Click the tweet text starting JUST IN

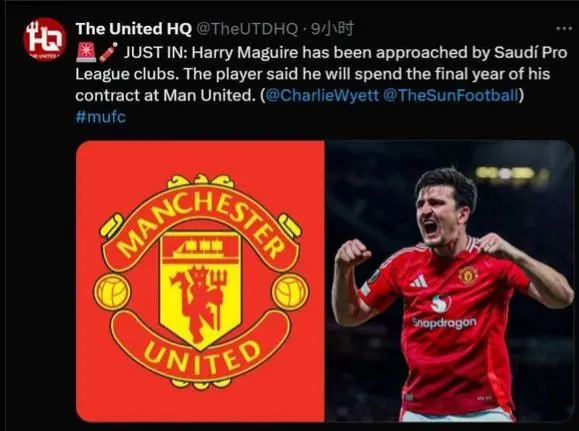[x=321, y=74]
